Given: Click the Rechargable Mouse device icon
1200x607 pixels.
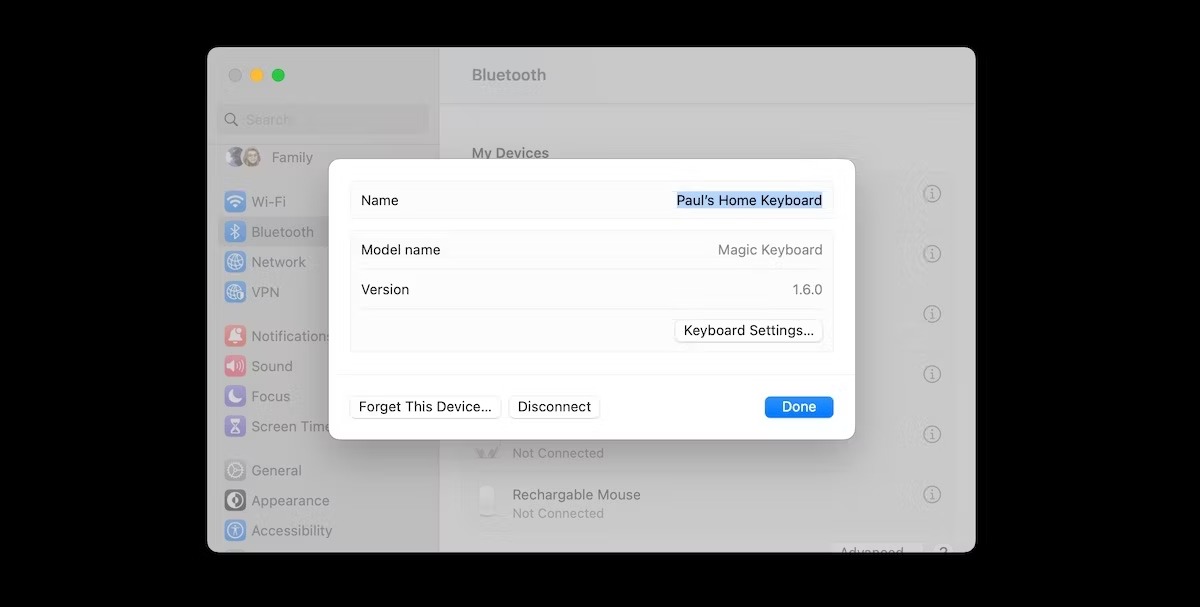Looking at the screenshot, I should [488, 502].
